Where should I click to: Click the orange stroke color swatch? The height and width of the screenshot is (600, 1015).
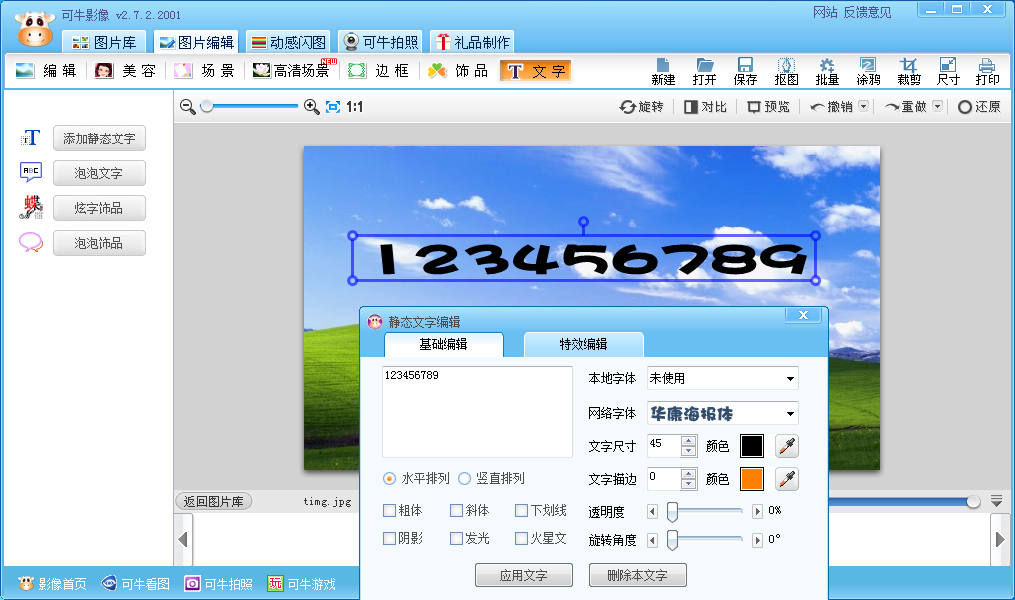pyautogui.click(x=752, y=479)
